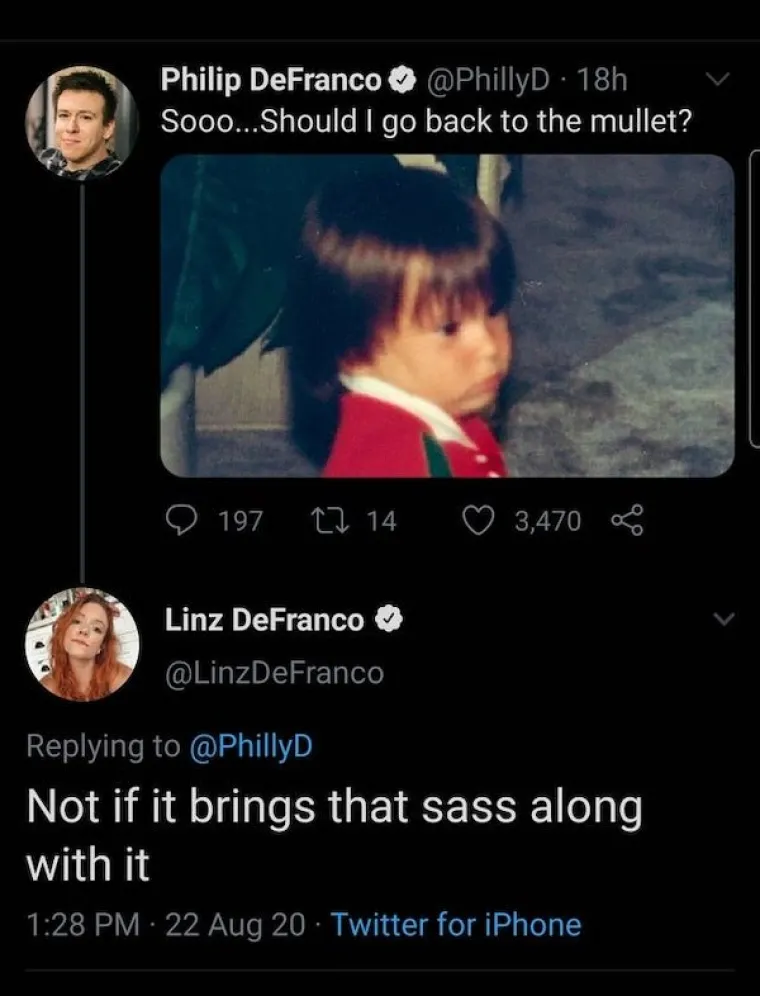The width and height of the screenshot is (760, 996).
Task: Open Linz DeFranco's profile picture
Action: 83,645
